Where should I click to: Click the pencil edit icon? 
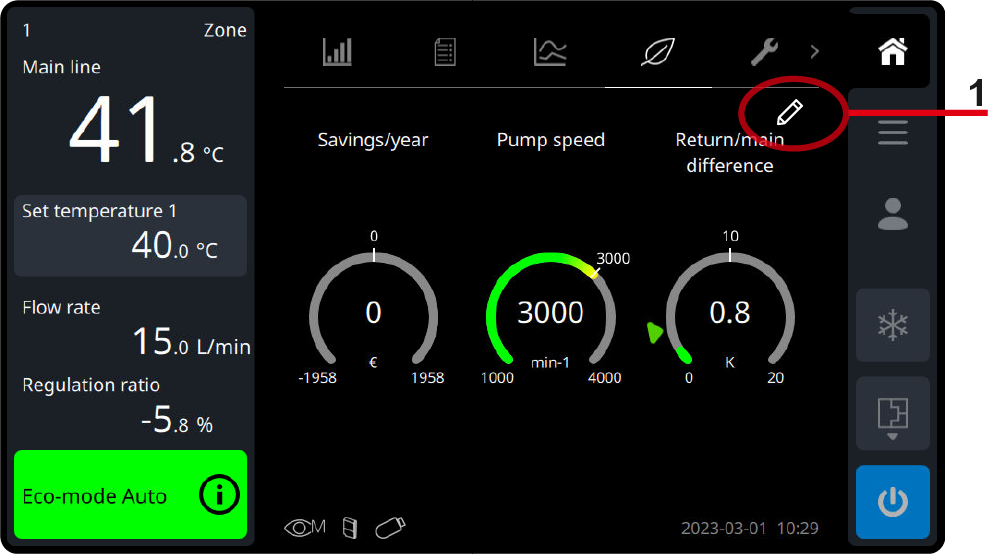point(789,111)
